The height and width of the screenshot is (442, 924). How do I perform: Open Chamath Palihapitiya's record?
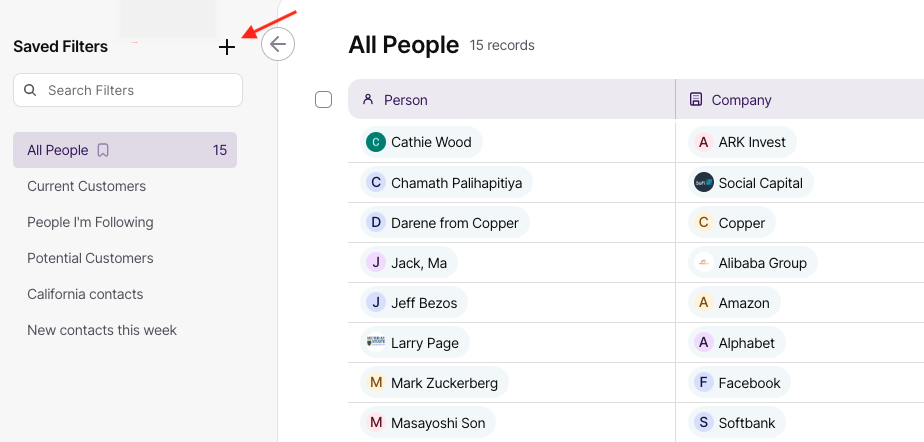446,183
